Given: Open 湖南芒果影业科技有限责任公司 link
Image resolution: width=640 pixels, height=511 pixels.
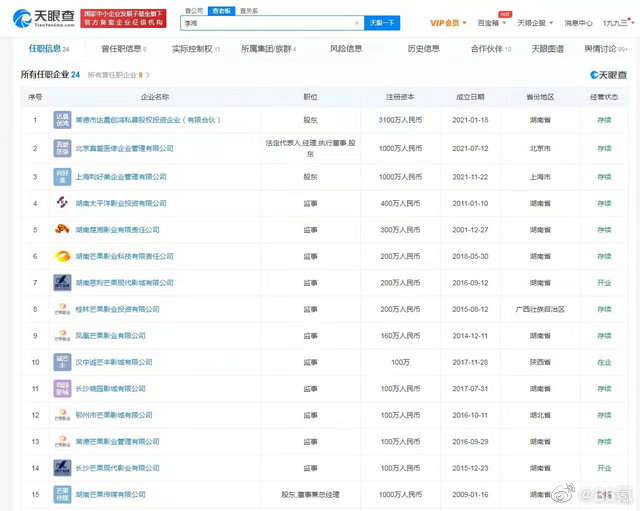Looking at the screenshot, I should coord(124,256).
